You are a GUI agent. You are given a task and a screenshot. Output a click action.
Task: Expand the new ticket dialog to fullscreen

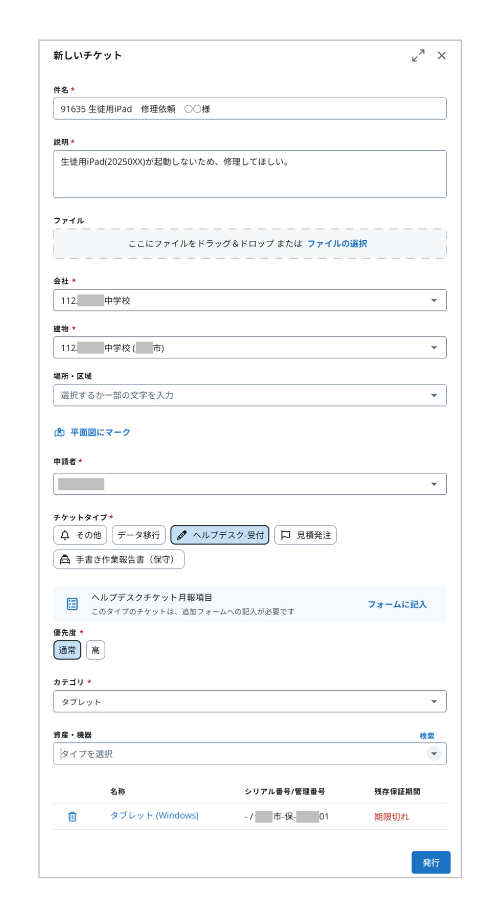click(x=418, y=55)
